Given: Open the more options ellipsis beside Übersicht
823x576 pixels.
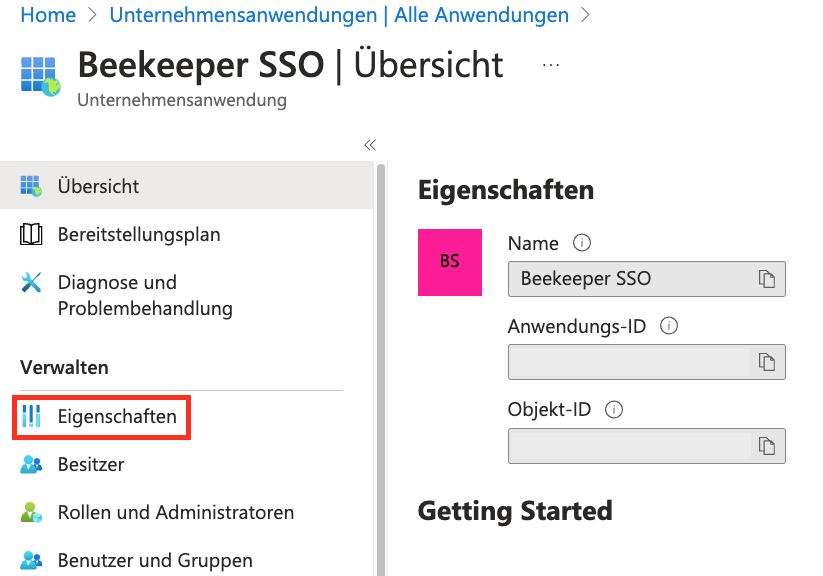Looking at the screenshot, I should tap(551, 65).
